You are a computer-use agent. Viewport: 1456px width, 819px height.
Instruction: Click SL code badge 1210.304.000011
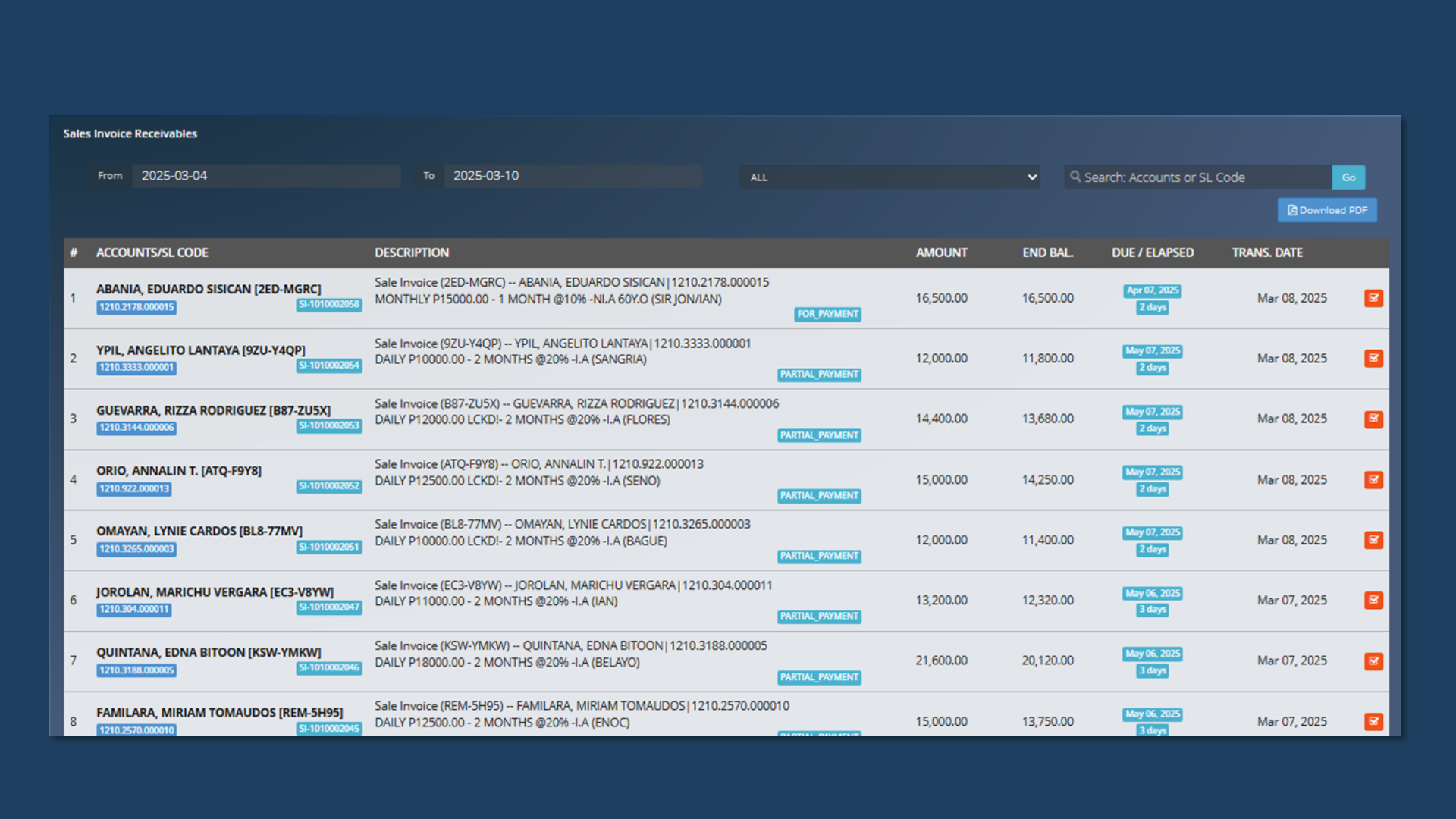click(133, 609)
